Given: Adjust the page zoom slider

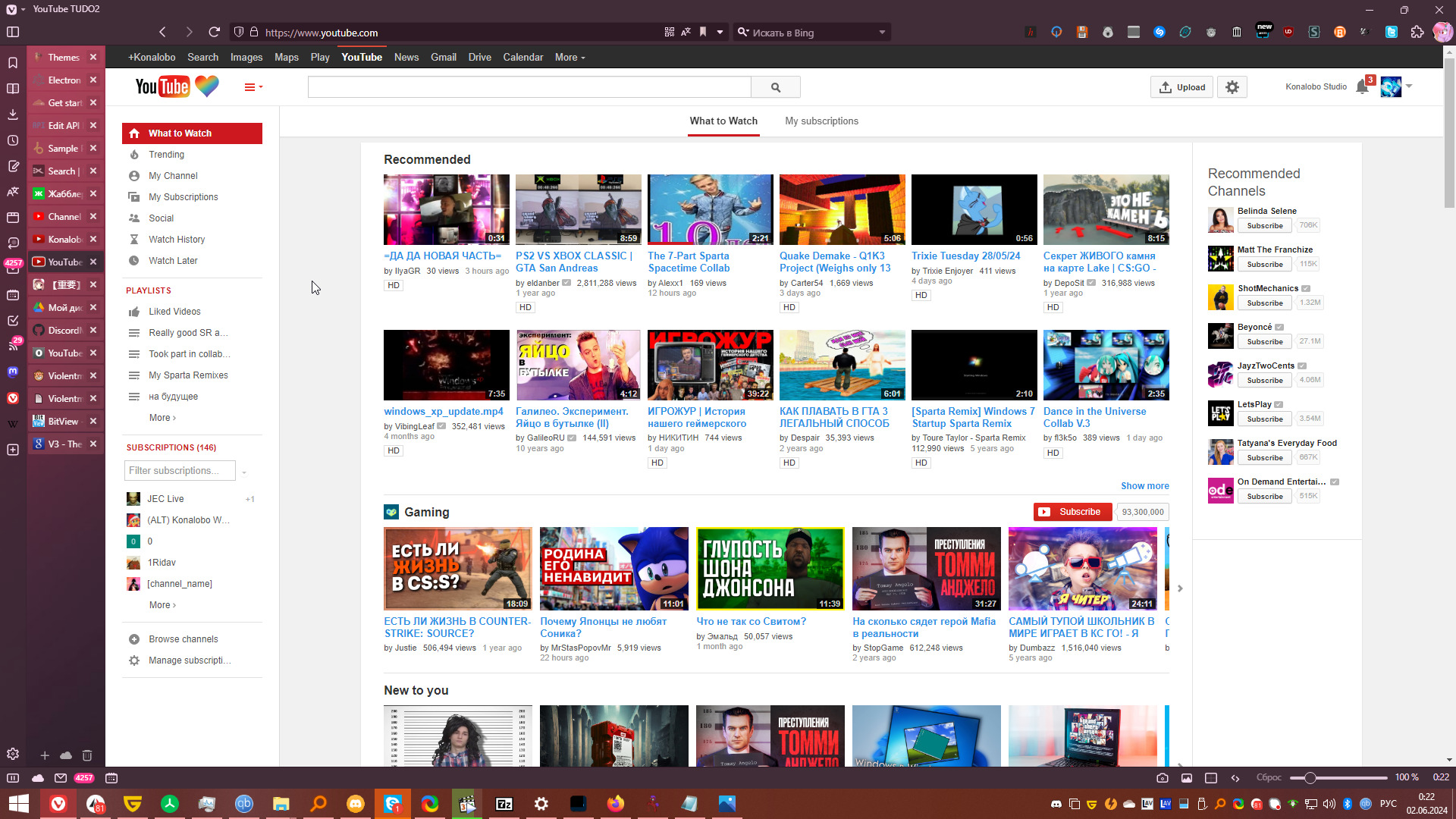Looking at the screenshot, I should [1310, 778].
